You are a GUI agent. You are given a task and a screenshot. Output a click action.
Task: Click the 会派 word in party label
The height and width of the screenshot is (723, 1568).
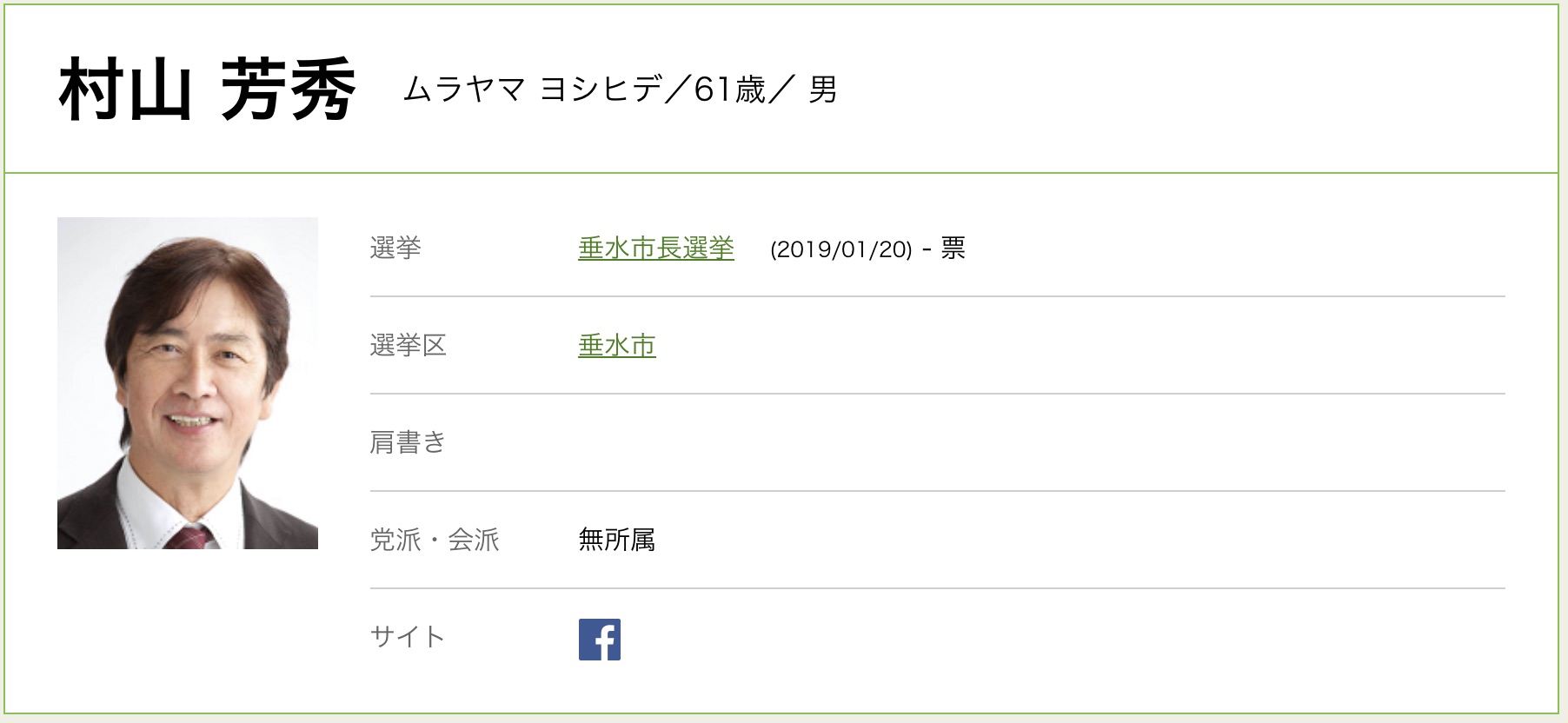pyautogui.click(x=474, y=541)
